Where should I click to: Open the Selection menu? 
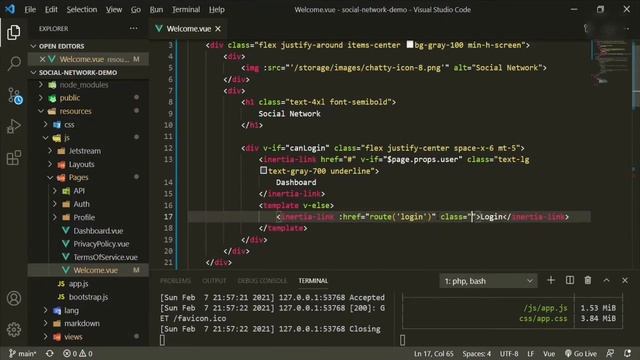82,9
